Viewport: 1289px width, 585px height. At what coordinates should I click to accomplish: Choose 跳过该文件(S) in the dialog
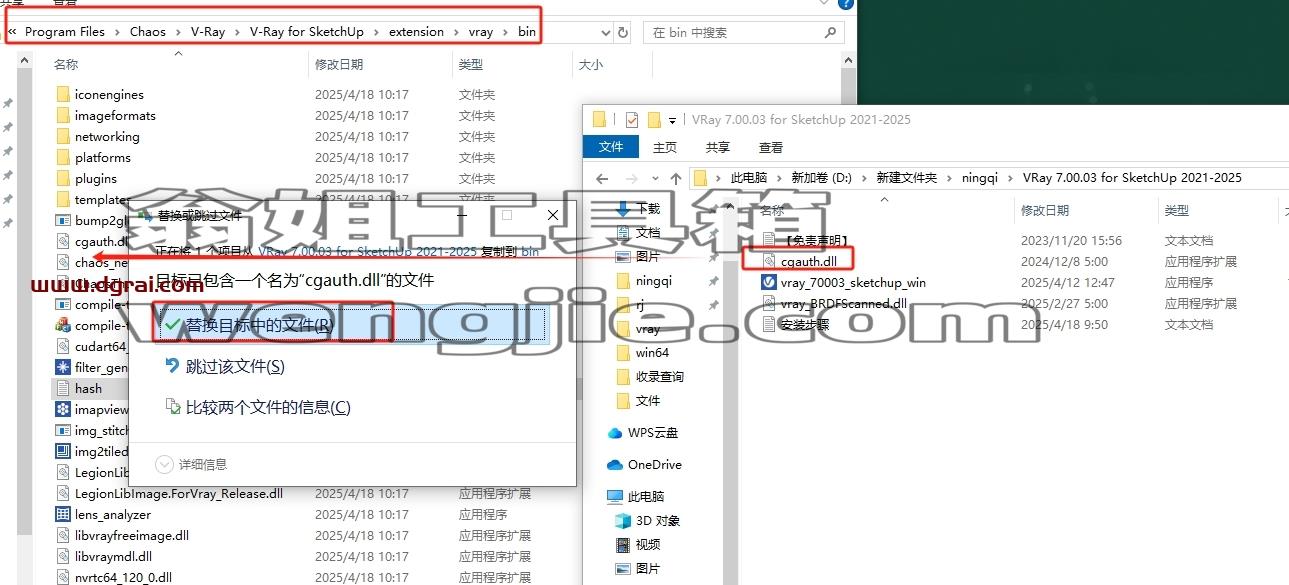click(235, 367)
